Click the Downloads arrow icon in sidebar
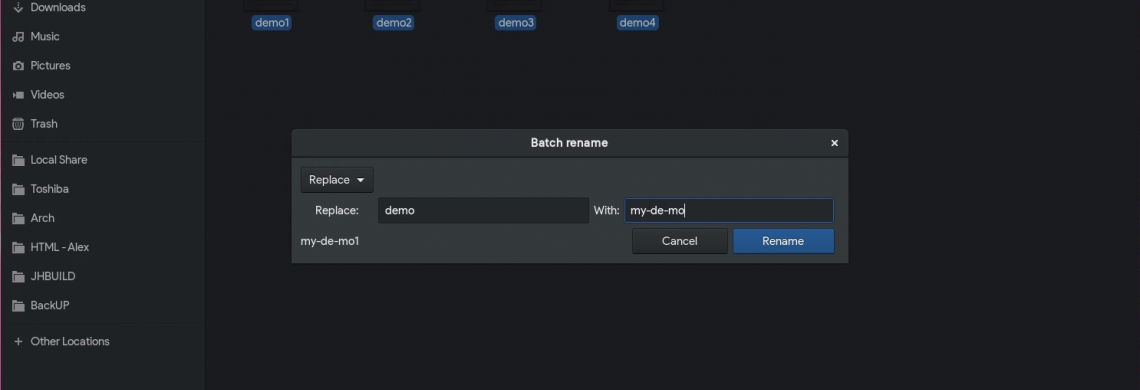The width and height of the screenshot is (1140, 390). point(18,7)
